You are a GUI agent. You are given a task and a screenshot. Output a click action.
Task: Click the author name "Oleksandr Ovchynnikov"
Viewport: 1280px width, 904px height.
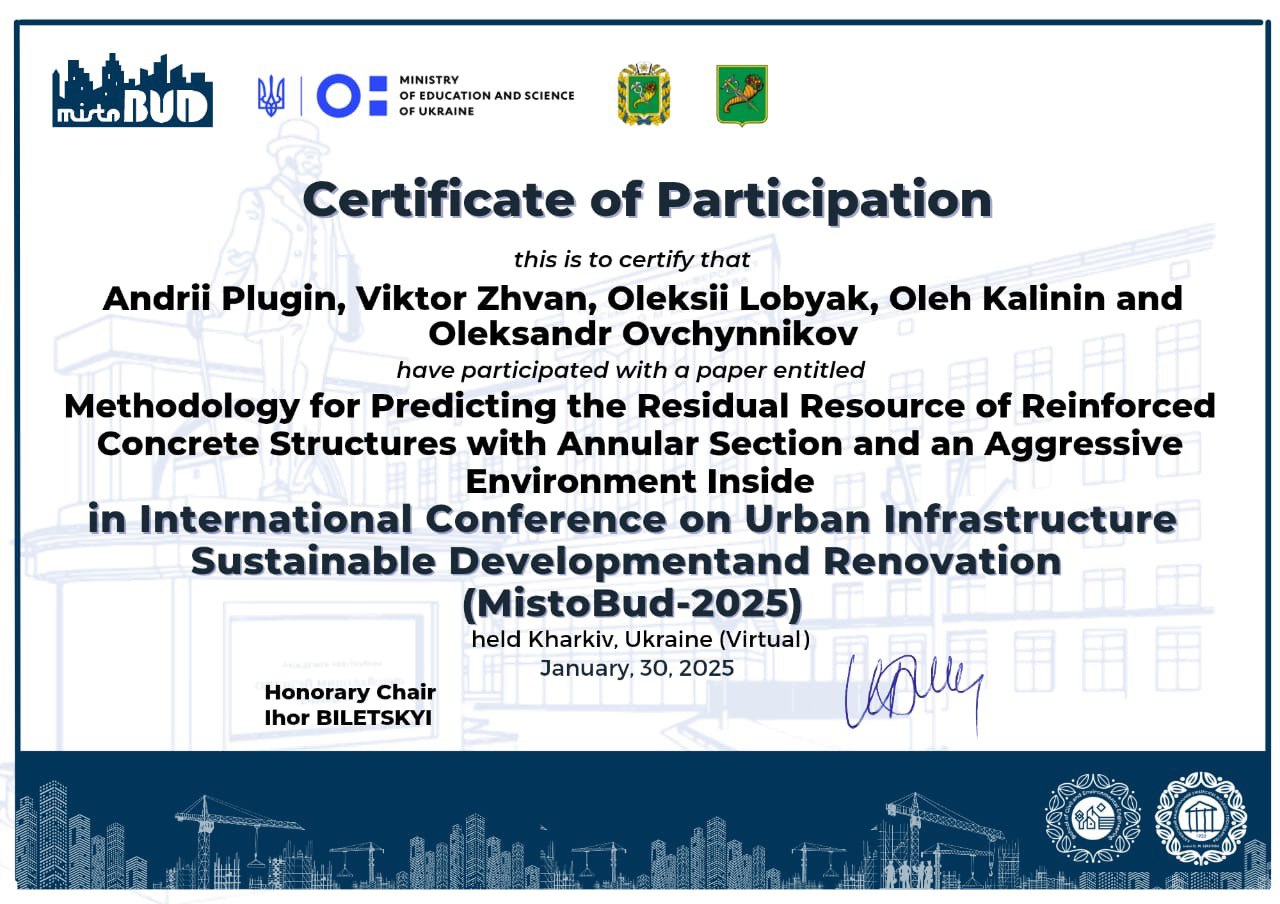pyautogui.click(x=642, y=334)
